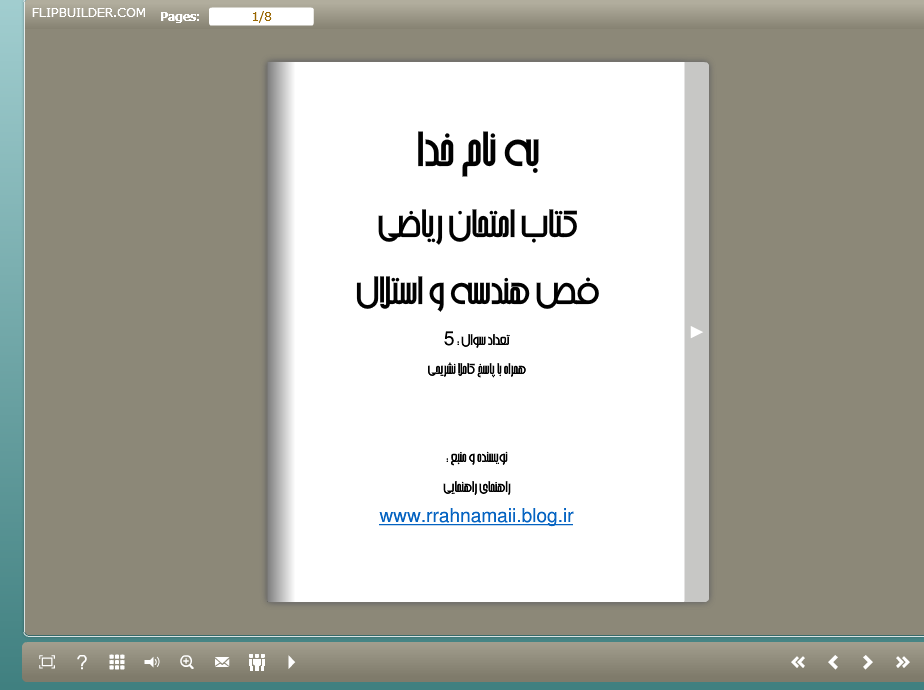Go to the next page arrow in toolbar
The width and height of the screenshot is (924, 690).
pyautogui.click(x=868, y=662)
